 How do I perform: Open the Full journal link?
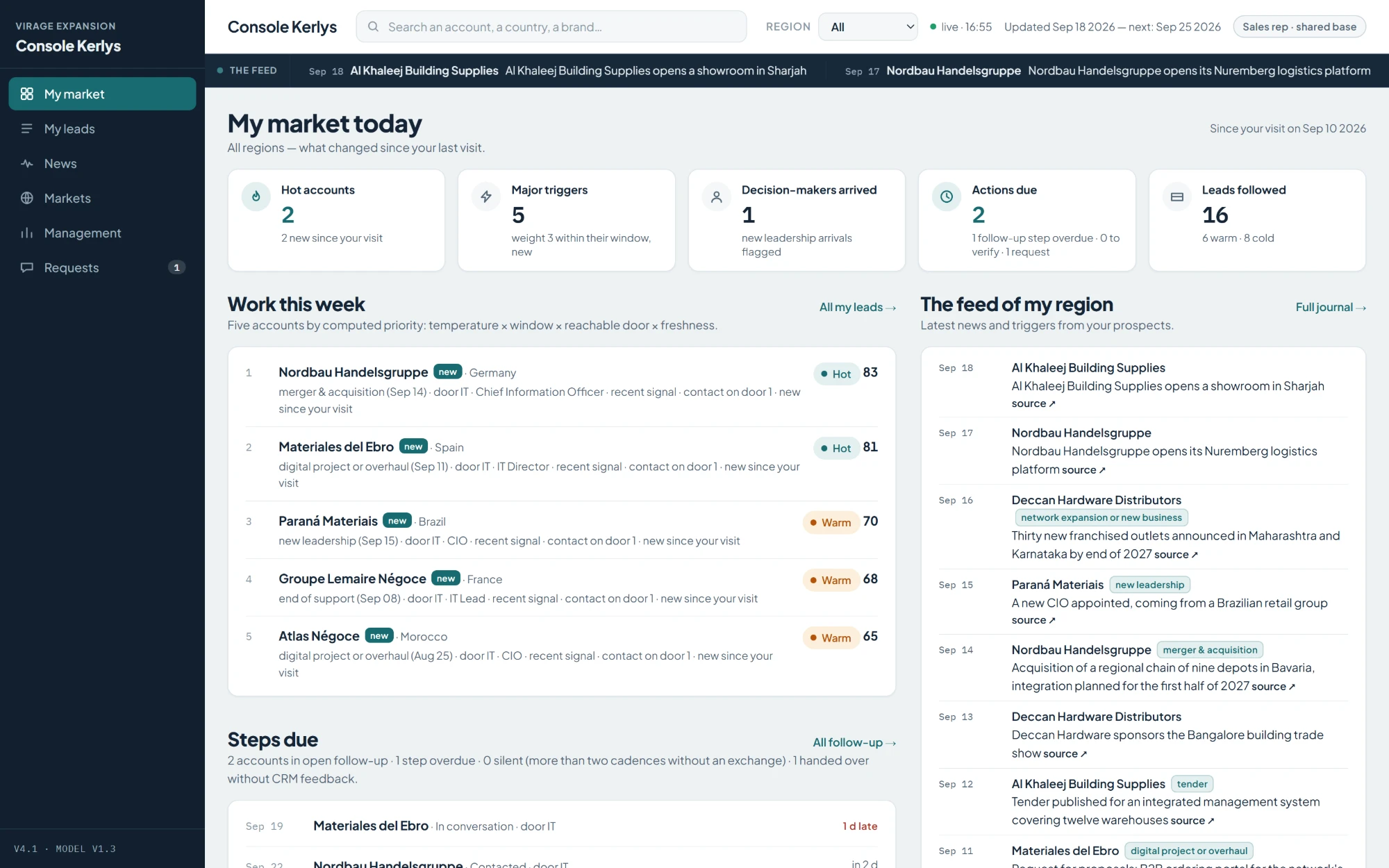1331,307
